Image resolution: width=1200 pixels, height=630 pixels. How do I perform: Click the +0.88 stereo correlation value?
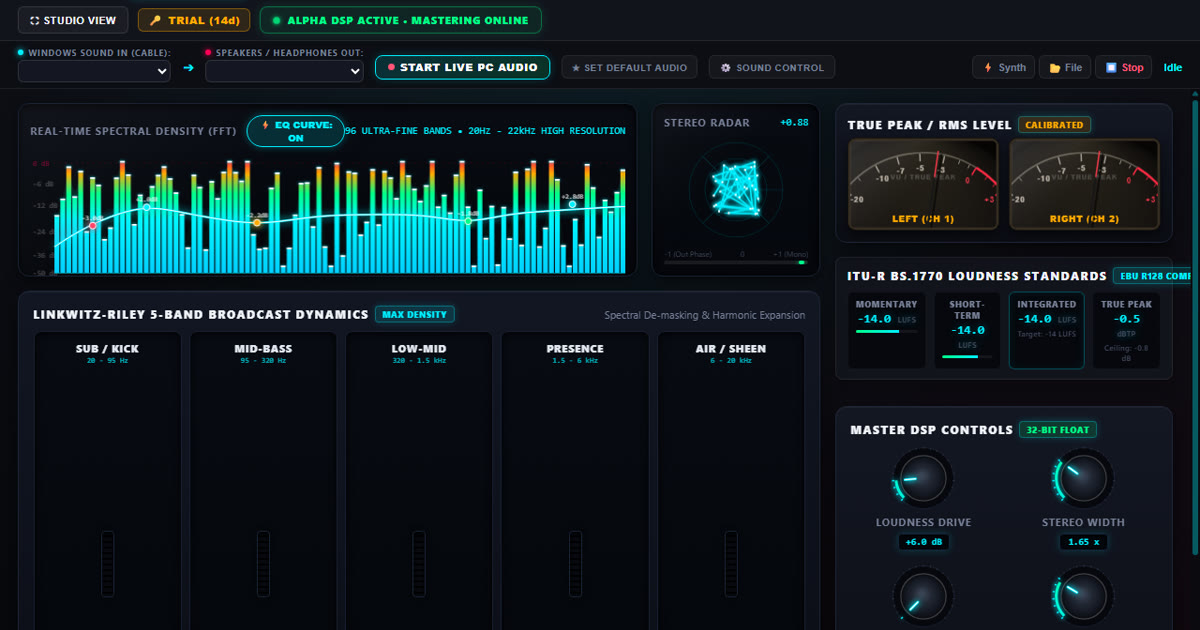click(x=794, y=123)
